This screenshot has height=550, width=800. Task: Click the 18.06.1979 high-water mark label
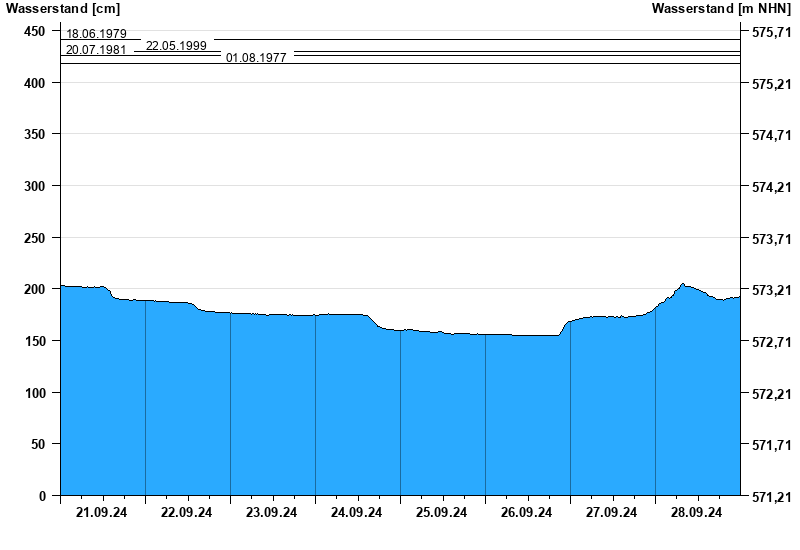96,34
